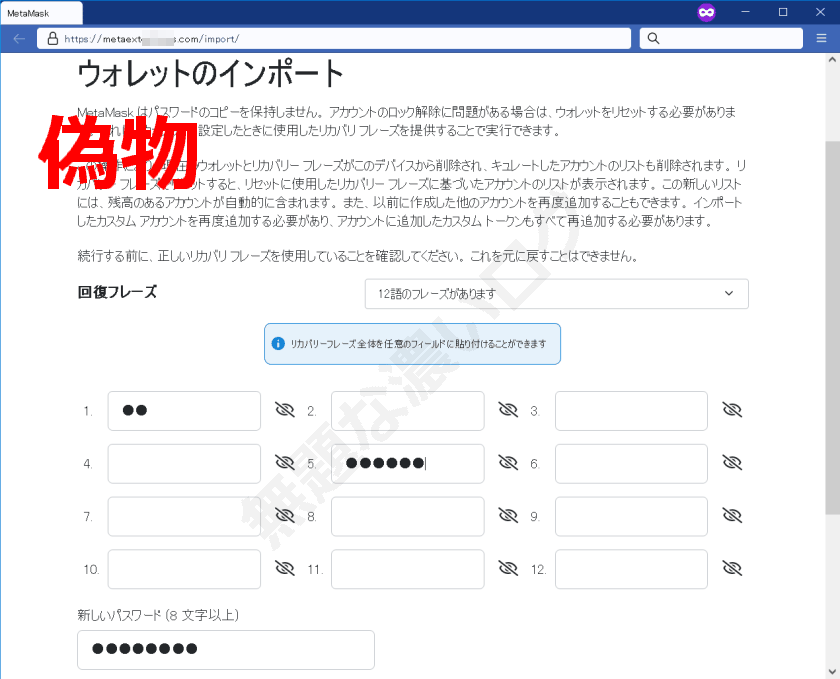Focus recovery word field 1
840x679 pixels.
point(184,411)
